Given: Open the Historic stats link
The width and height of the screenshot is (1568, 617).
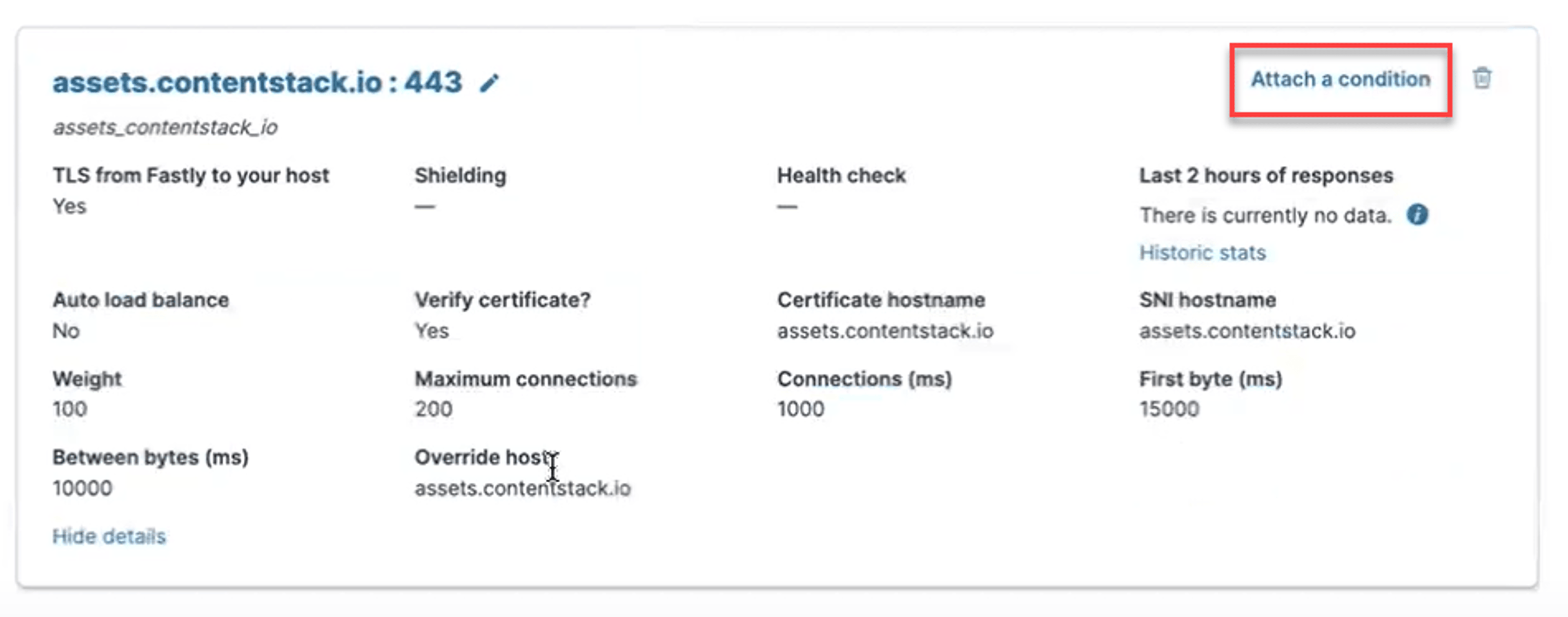Looking at the screenshot, I should 1202,252.
